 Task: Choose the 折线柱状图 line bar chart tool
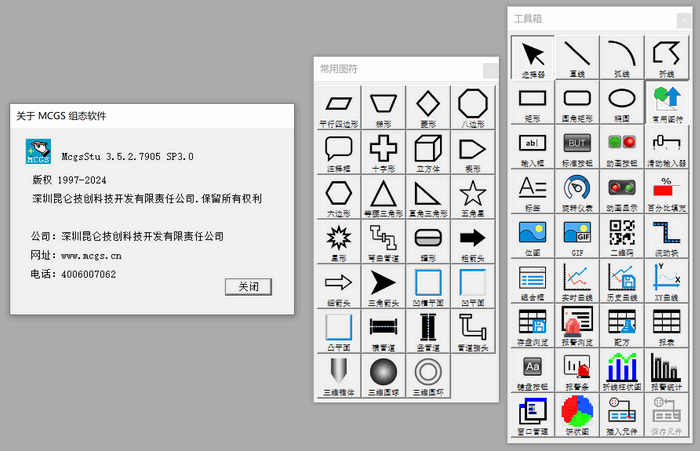pyautogui.click(x=622, y=371)
